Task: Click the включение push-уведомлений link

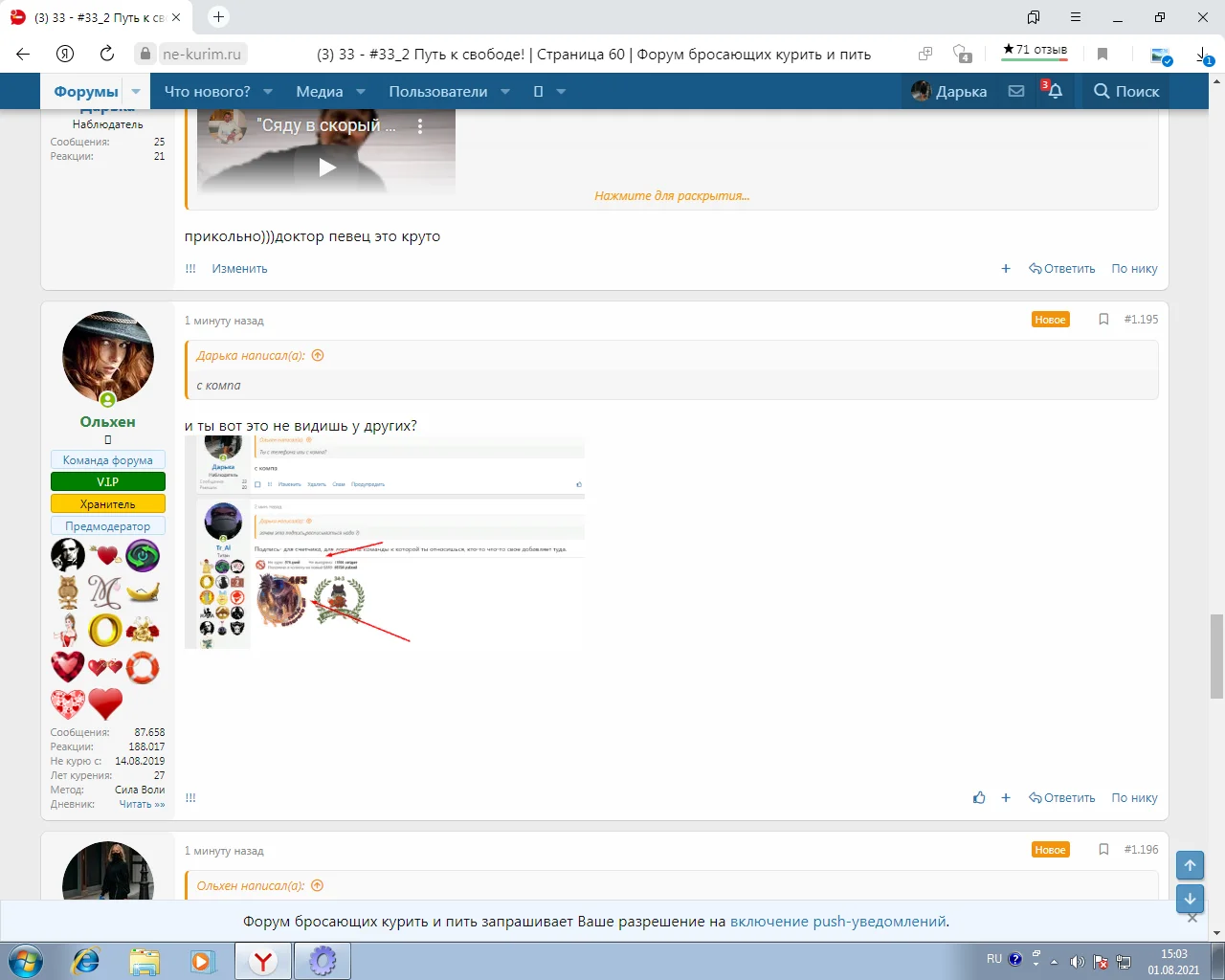Action: [x=838, y=922]
